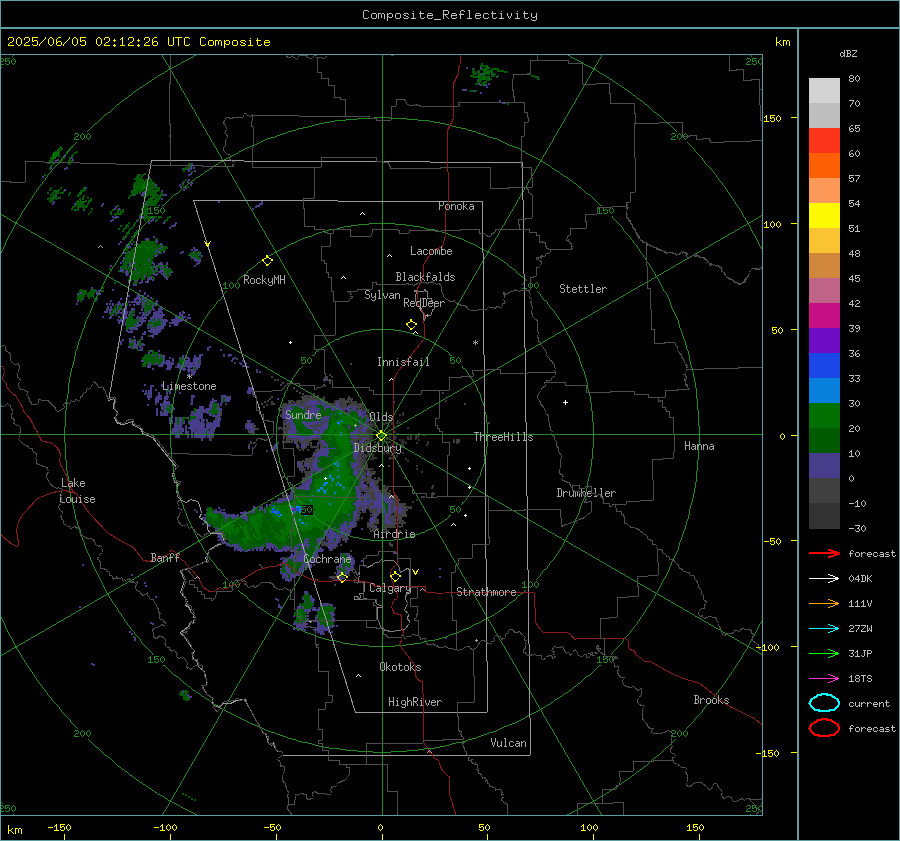Click the Banff map label

pos(165,557)
